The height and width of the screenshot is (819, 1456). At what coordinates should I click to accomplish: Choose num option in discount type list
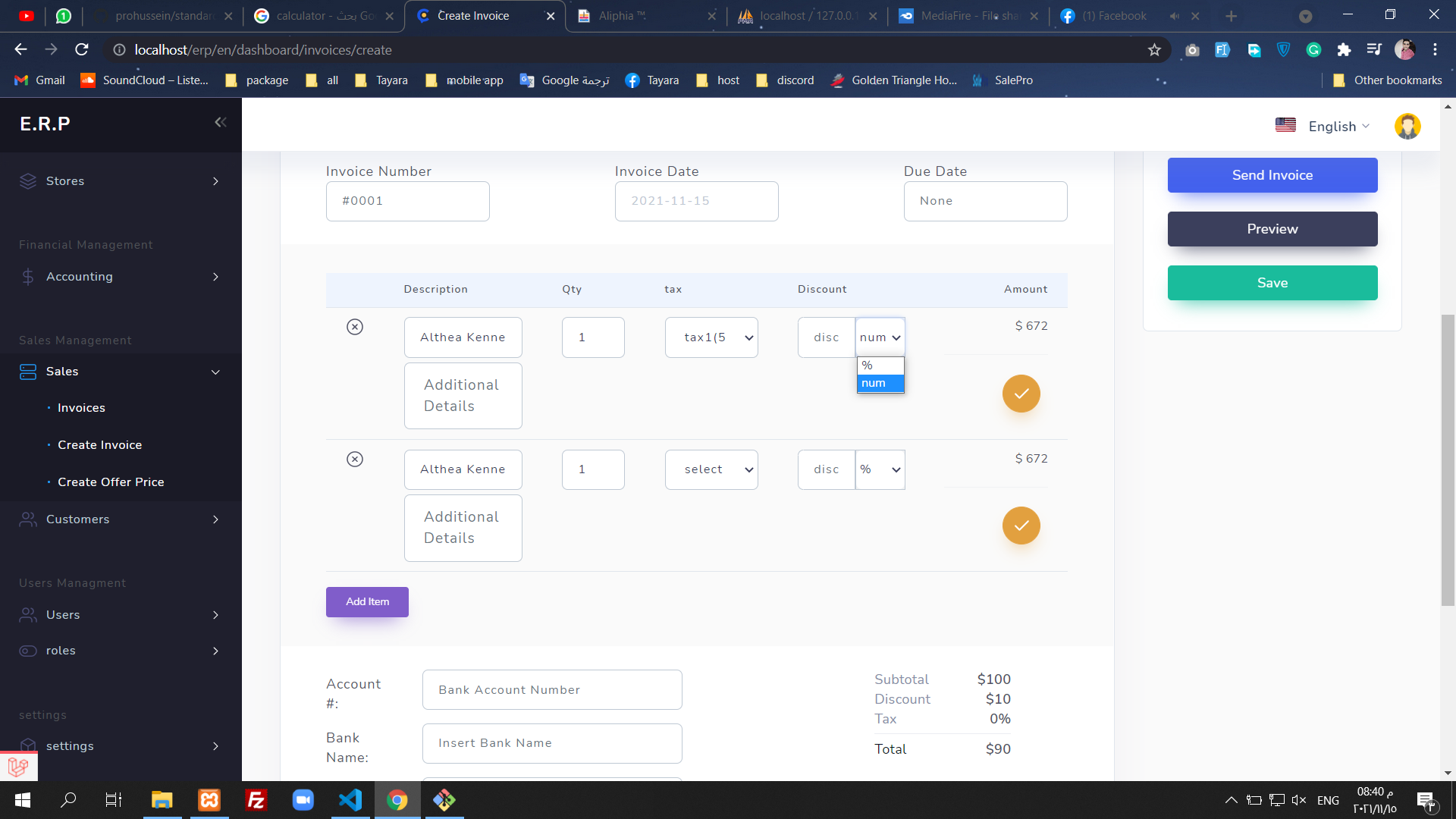coord(880,383)
